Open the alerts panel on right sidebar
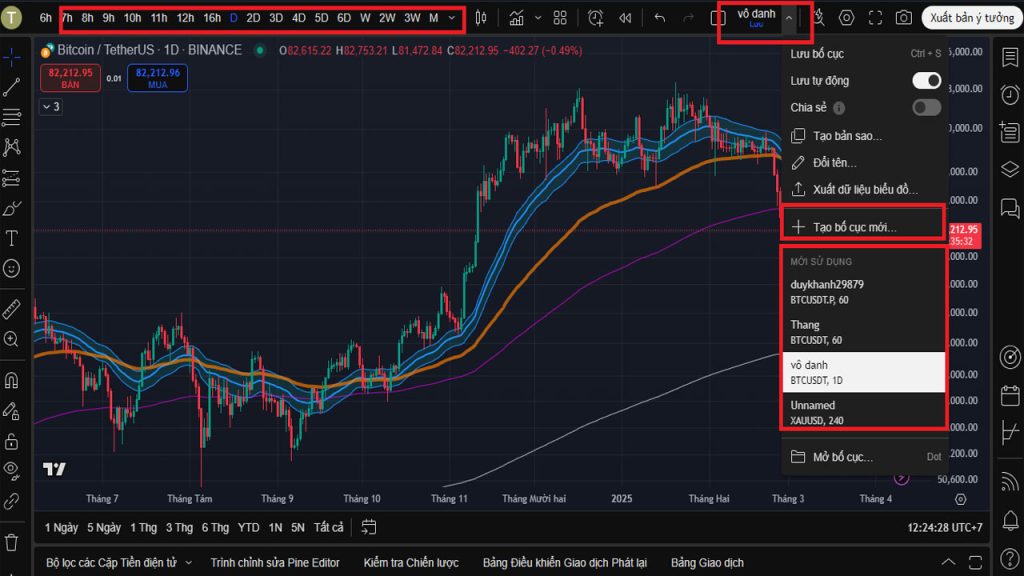The height and width of the screenshot is (576, 1024). [x=1010, y=95]
